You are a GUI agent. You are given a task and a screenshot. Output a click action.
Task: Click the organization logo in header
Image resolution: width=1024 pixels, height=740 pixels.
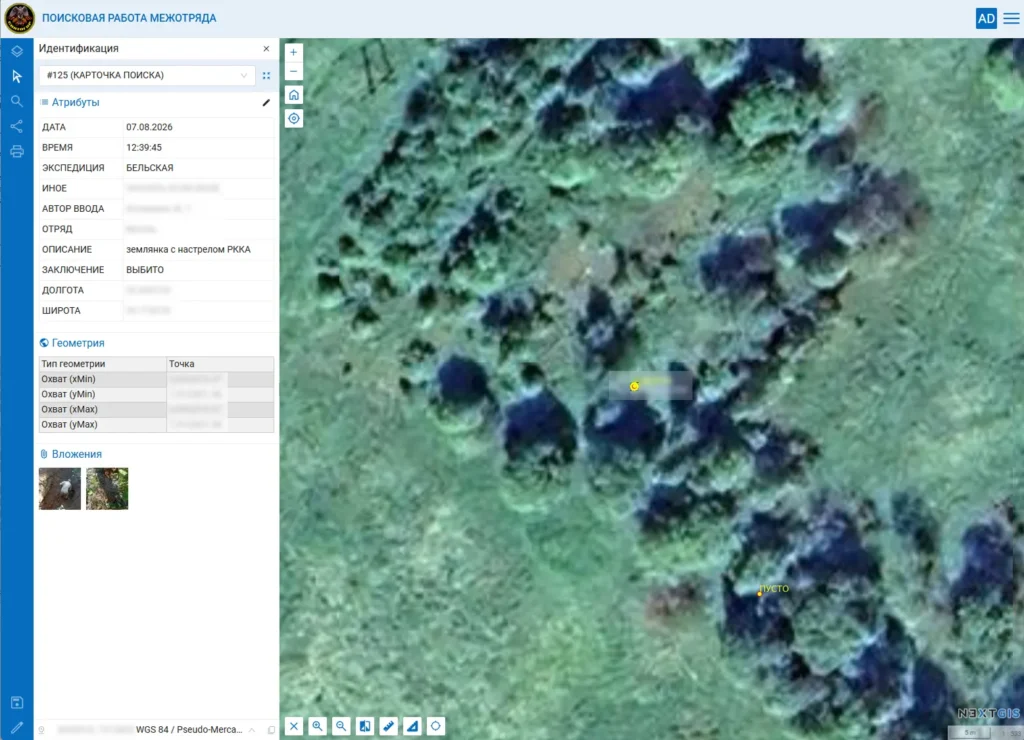[x=20, y=18]
